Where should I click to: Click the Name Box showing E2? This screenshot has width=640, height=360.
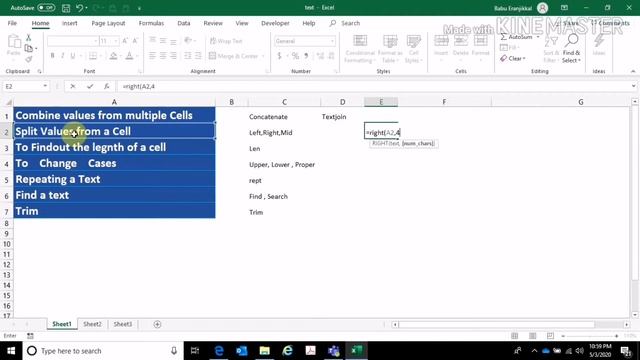[23, 86]
